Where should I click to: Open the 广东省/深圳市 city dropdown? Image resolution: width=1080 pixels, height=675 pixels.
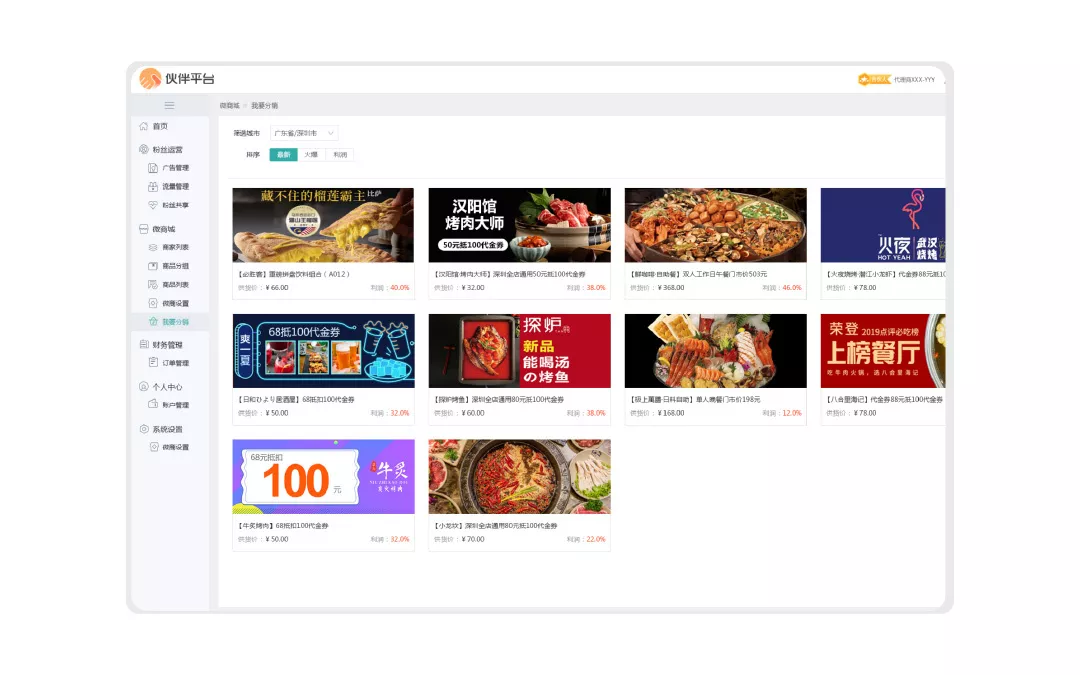[304, 133]
